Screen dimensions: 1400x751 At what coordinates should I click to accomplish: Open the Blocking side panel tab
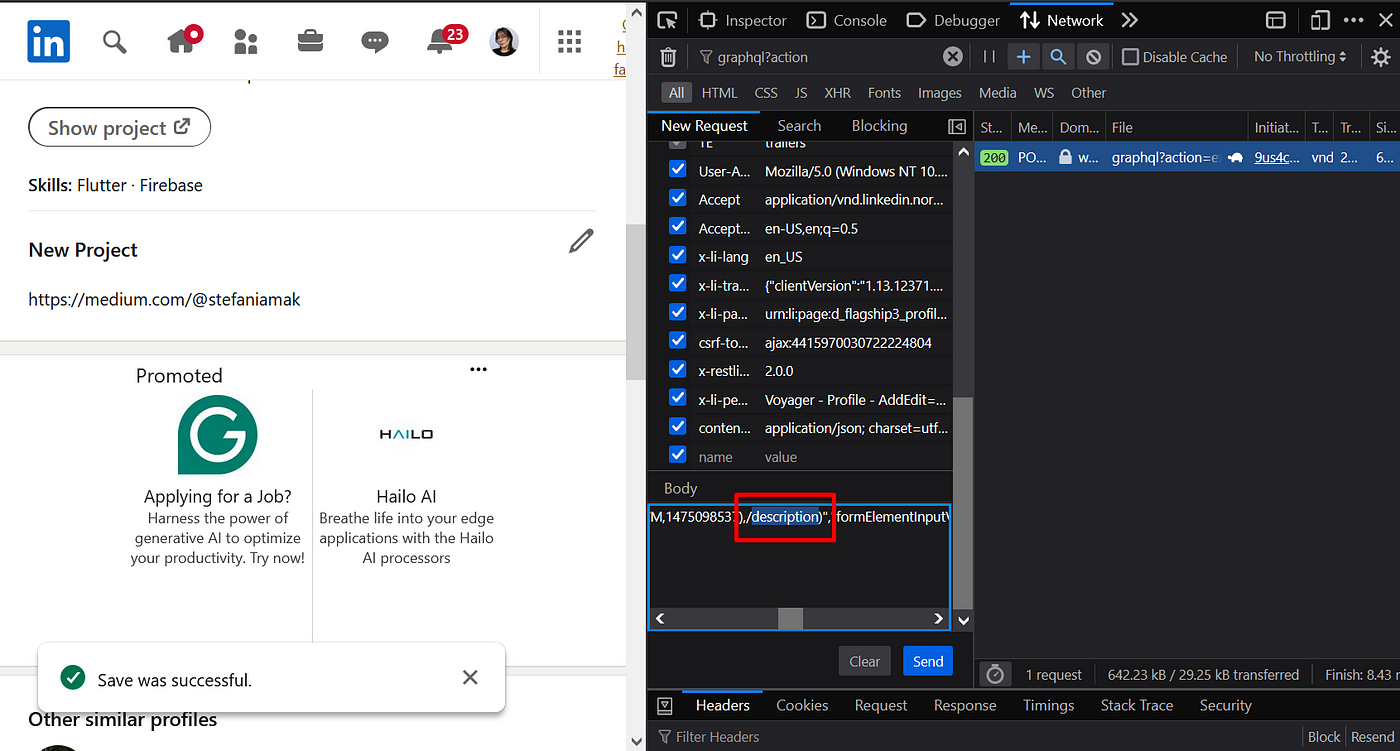[x=879, y=126]
